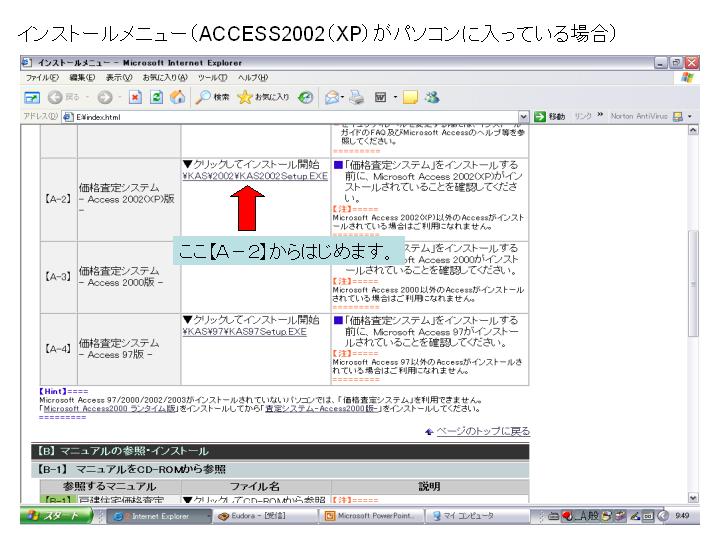Click the Forward arrow toolbar button

click(x=105, y=97)
